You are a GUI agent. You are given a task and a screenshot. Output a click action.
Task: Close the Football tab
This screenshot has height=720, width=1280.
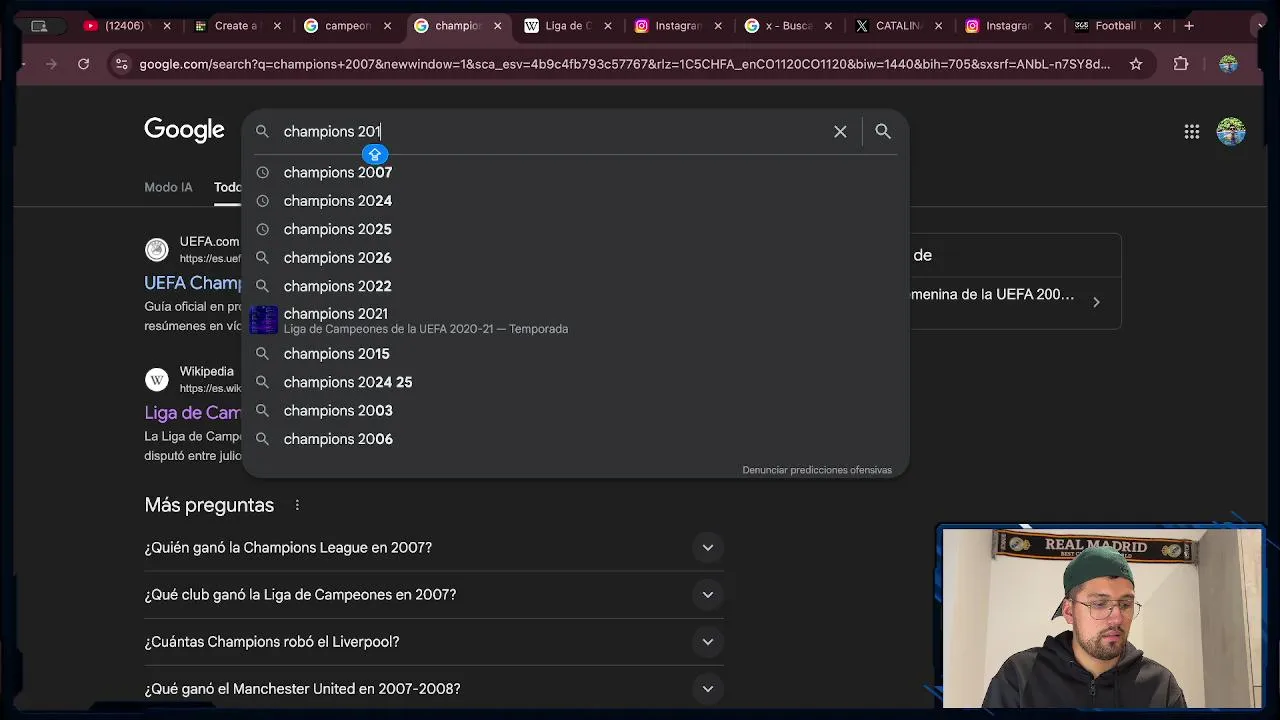tap(1157, 26)
